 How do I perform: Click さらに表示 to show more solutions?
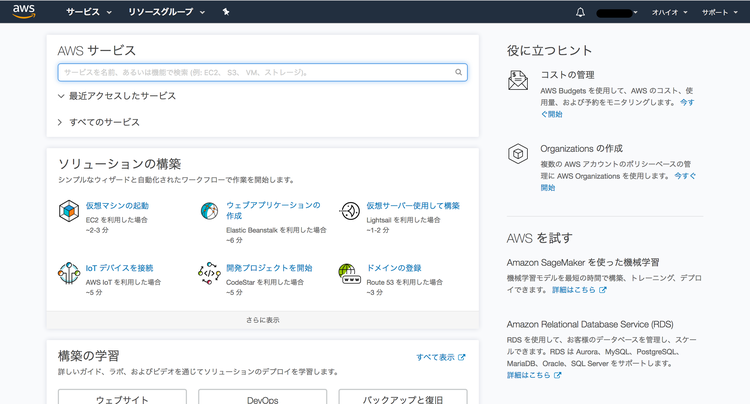pos(263,320)
